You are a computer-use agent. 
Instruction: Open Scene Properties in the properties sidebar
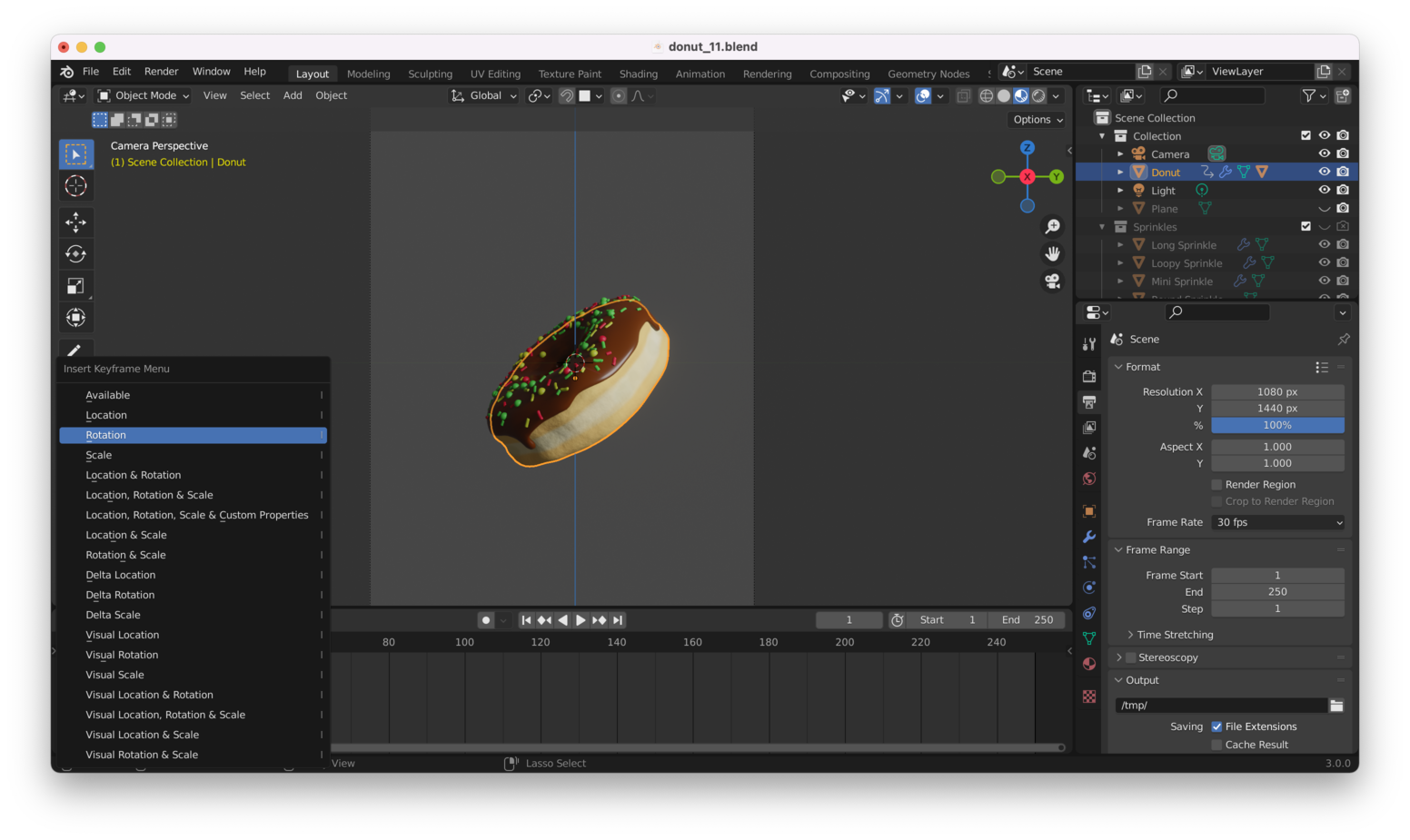pos(1088,452)
